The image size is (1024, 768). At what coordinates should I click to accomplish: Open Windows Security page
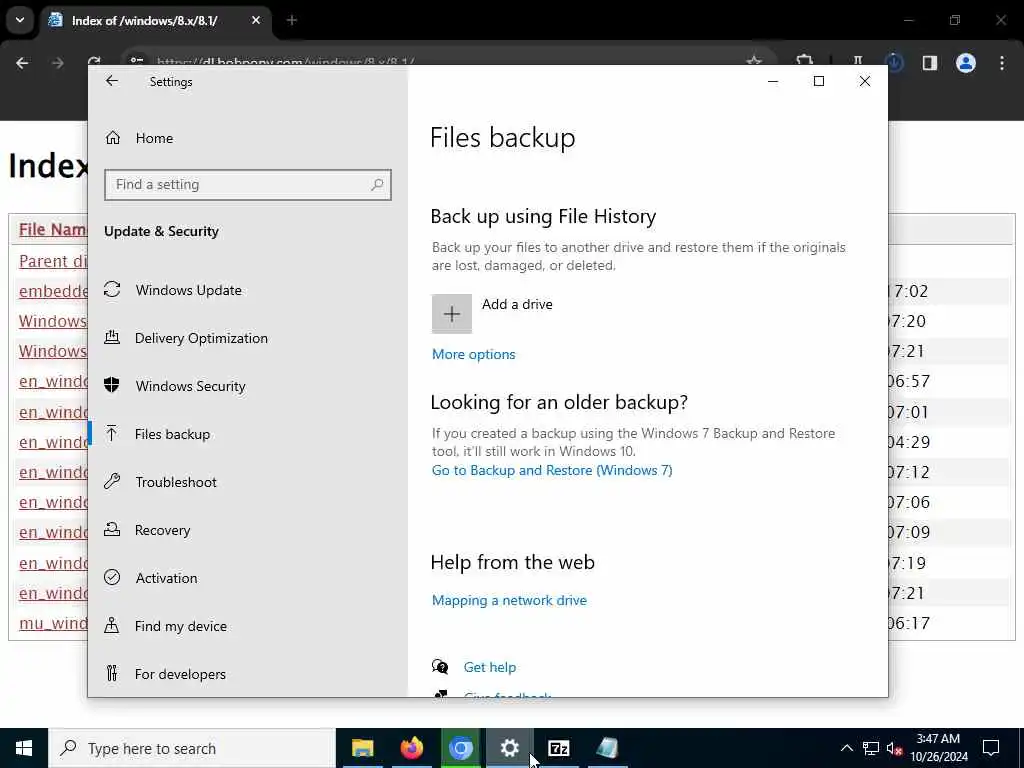(x=190, y=386)
